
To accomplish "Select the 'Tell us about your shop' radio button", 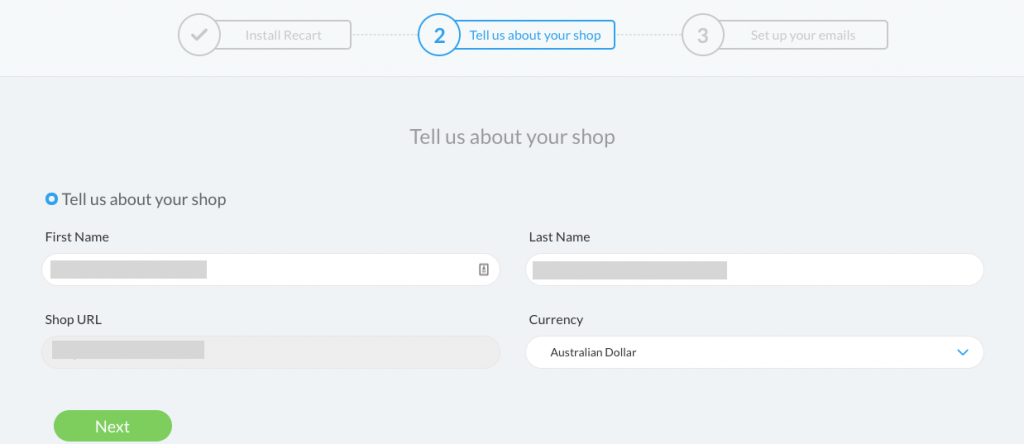I will (x=52, y=199).
